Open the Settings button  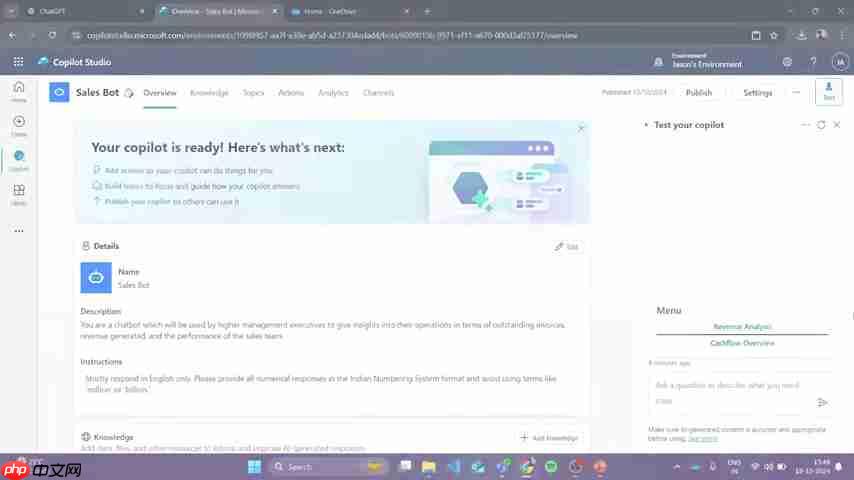(758, 93)
